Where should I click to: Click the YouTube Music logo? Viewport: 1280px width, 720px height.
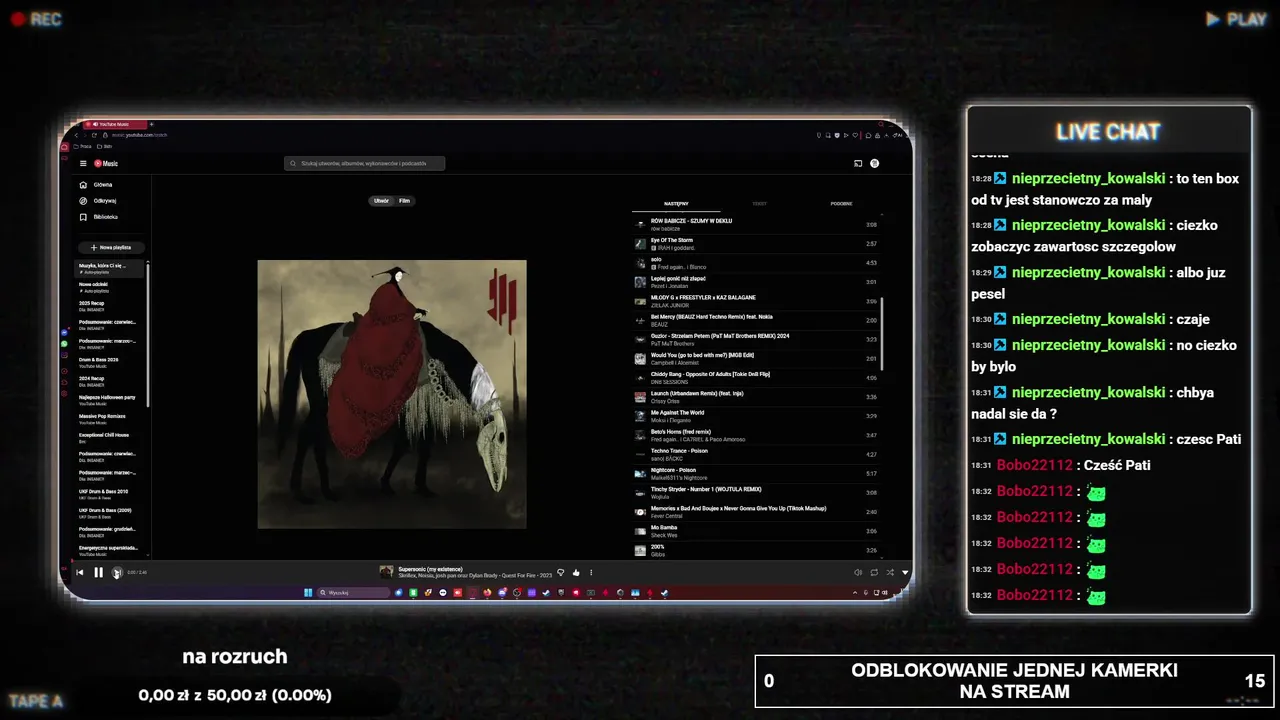point(106,163)
